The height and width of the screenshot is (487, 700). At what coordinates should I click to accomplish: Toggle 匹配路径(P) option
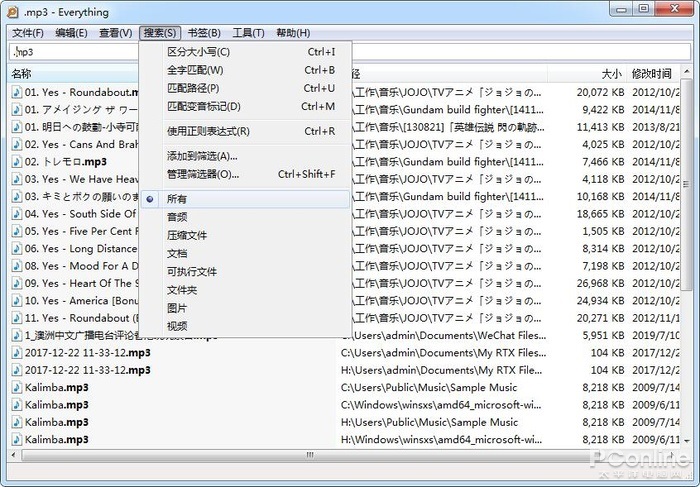click(246, 88)
